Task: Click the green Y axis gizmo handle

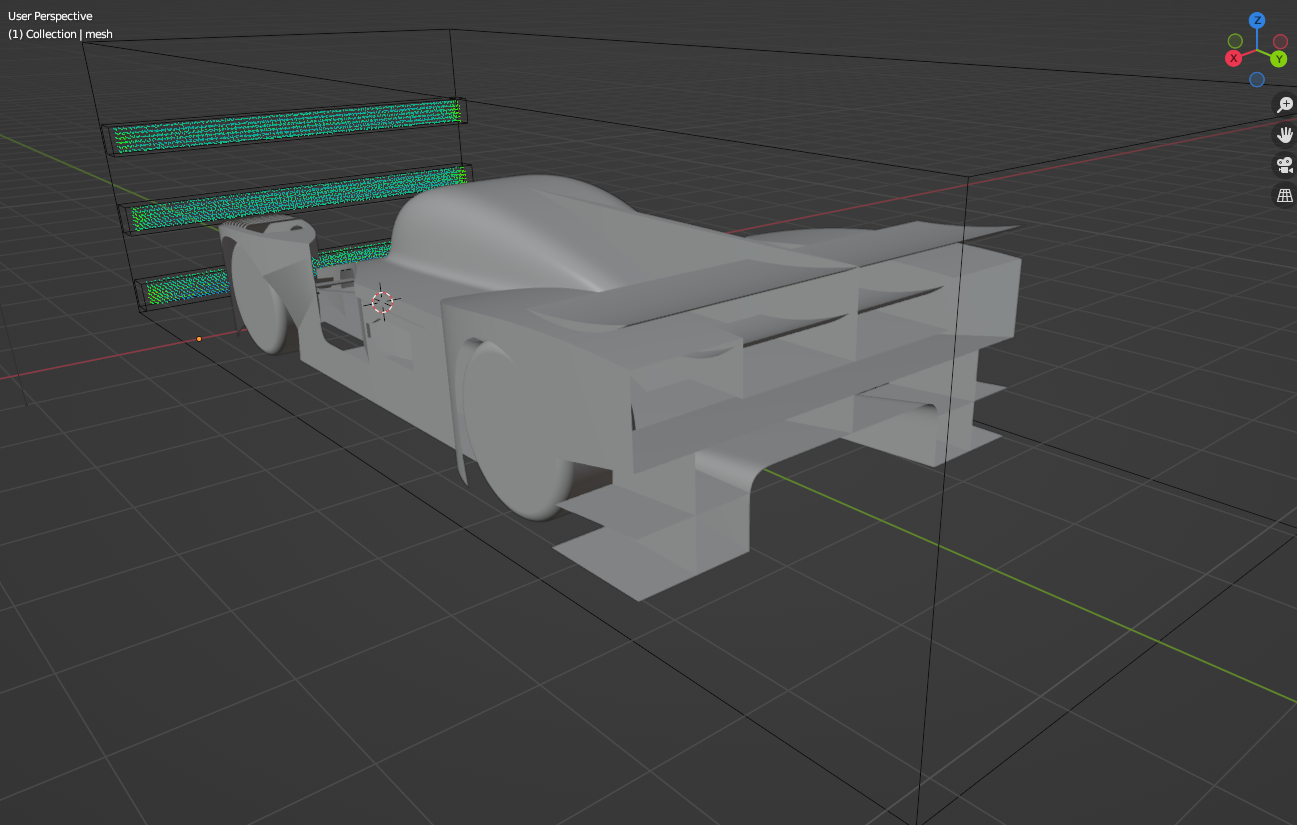Action: pyautogui.click(x=1278, y=59)
